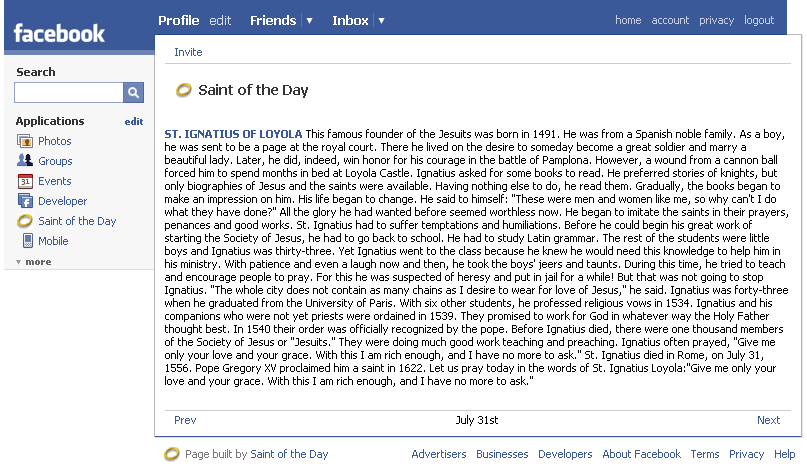
Task: Click the Facebook logo
Action: click(x=59, y=33)
